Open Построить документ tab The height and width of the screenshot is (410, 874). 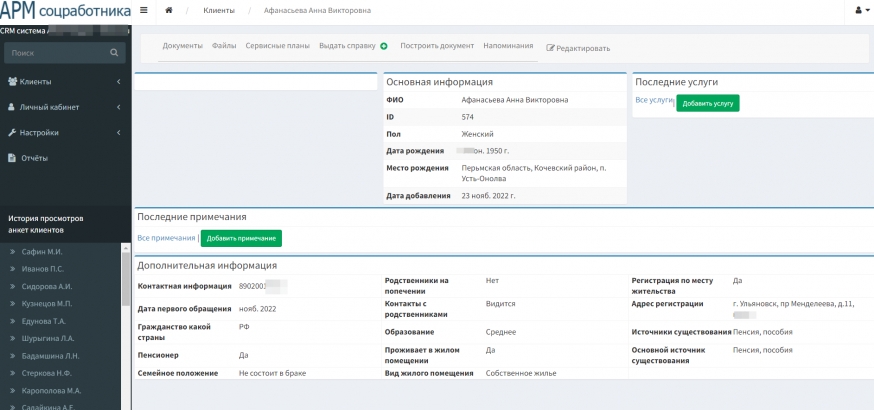tap(437, 46)
